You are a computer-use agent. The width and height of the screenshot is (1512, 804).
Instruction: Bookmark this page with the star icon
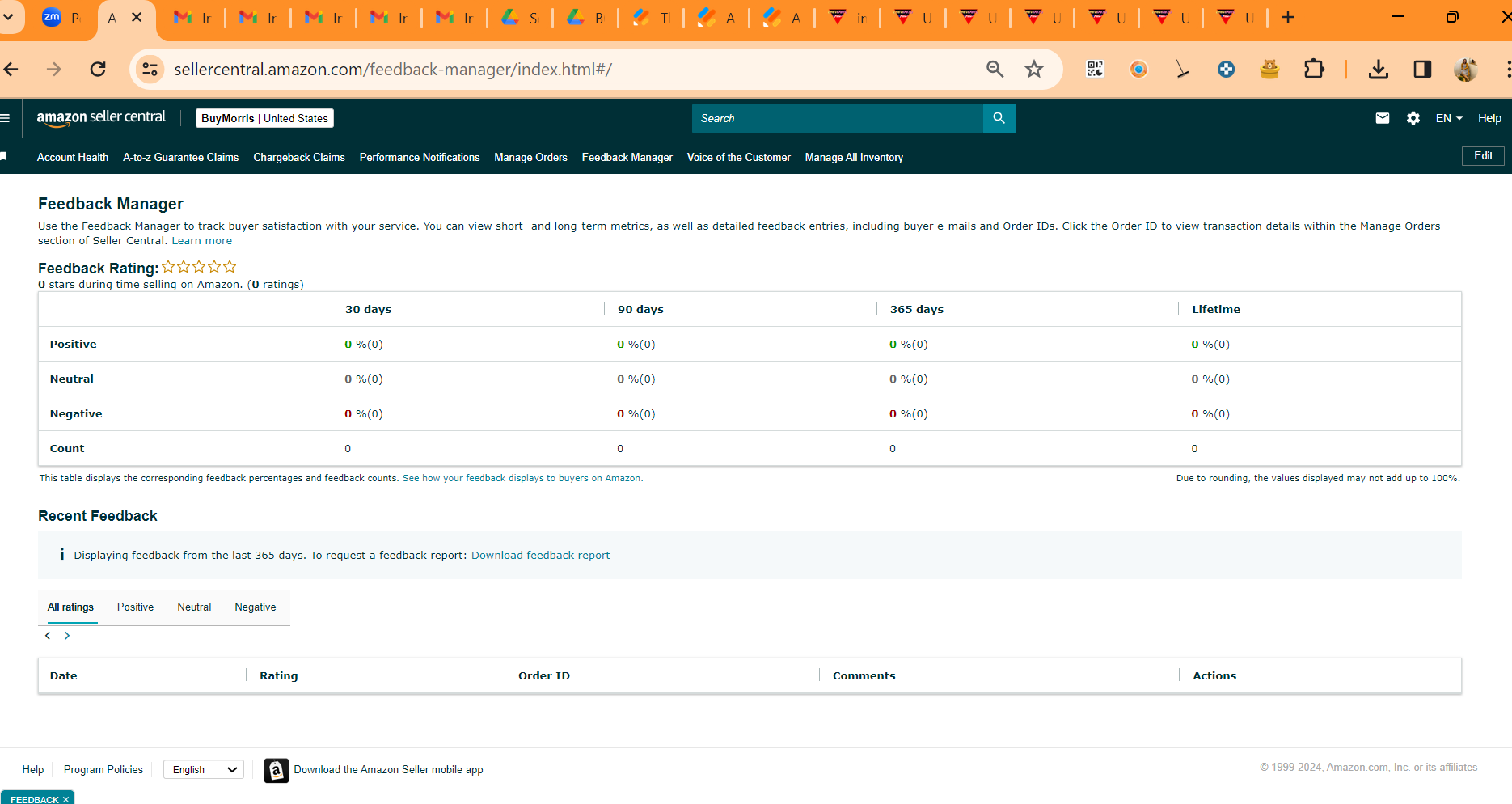coord(1034,70)
